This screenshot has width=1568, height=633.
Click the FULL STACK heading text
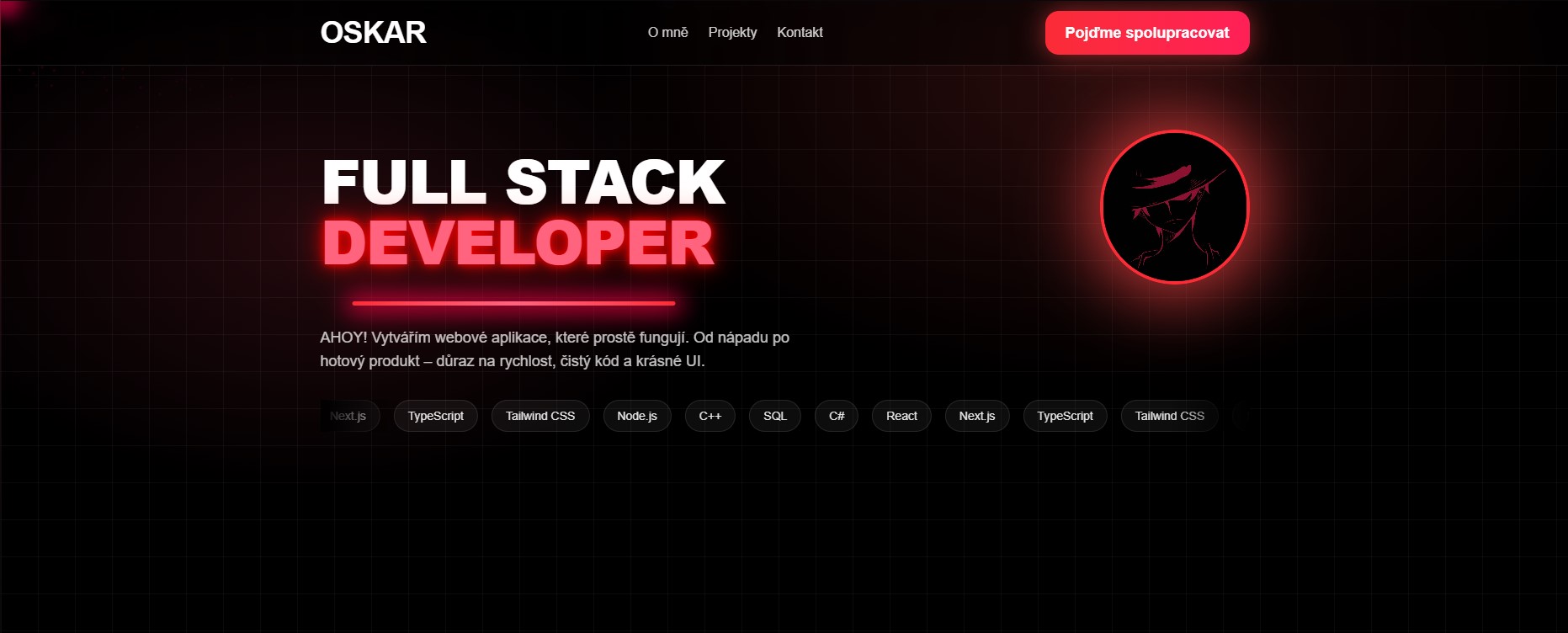click(x=523, y=182)
